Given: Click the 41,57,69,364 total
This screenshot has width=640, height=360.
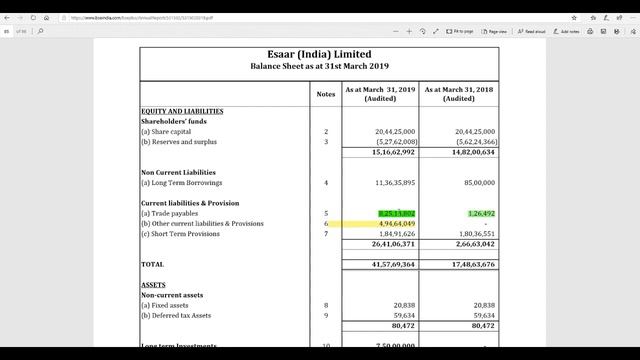Looking at the screenshot, I should 393,264.
